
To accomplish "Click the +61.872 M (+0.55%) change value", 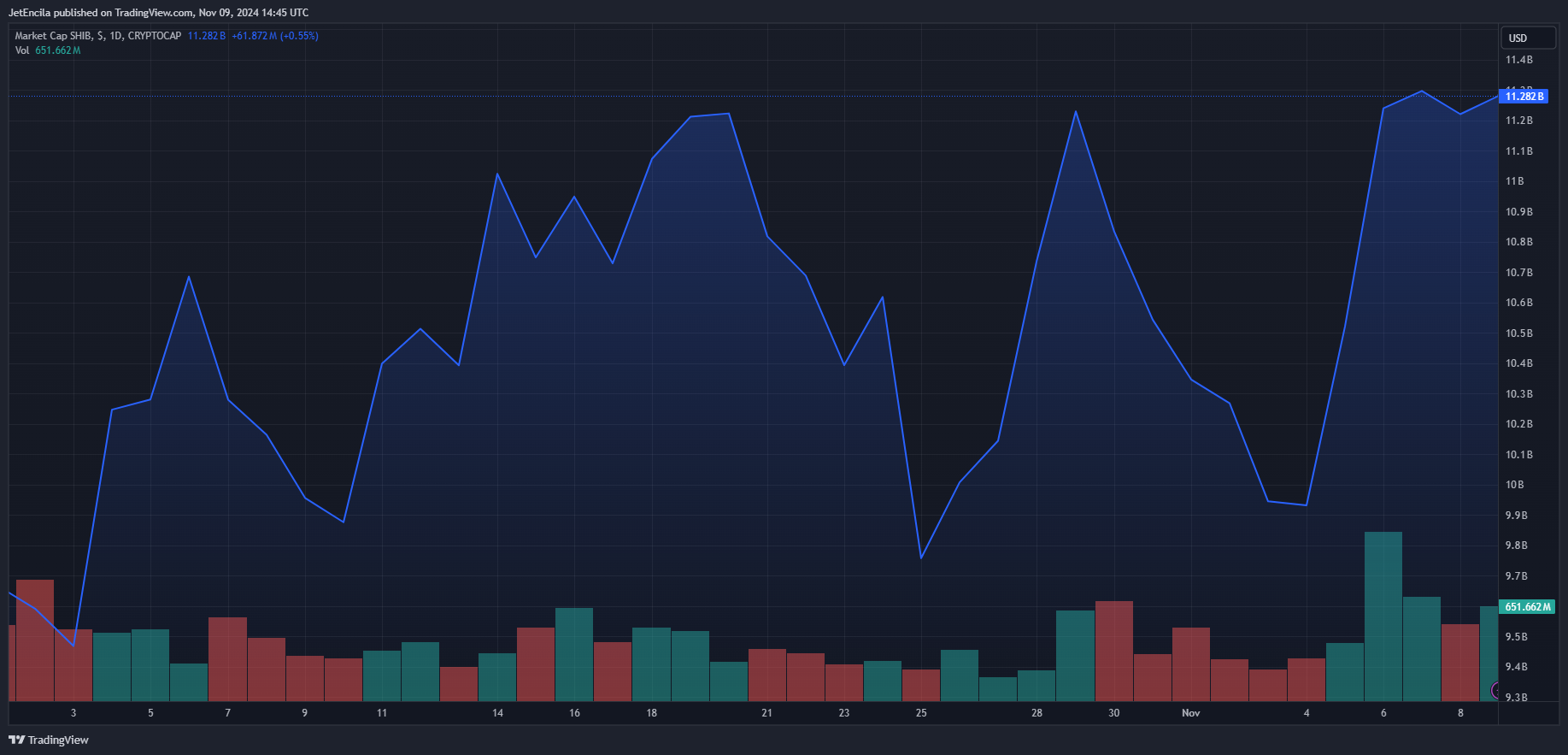I will (x=274, y=36).
